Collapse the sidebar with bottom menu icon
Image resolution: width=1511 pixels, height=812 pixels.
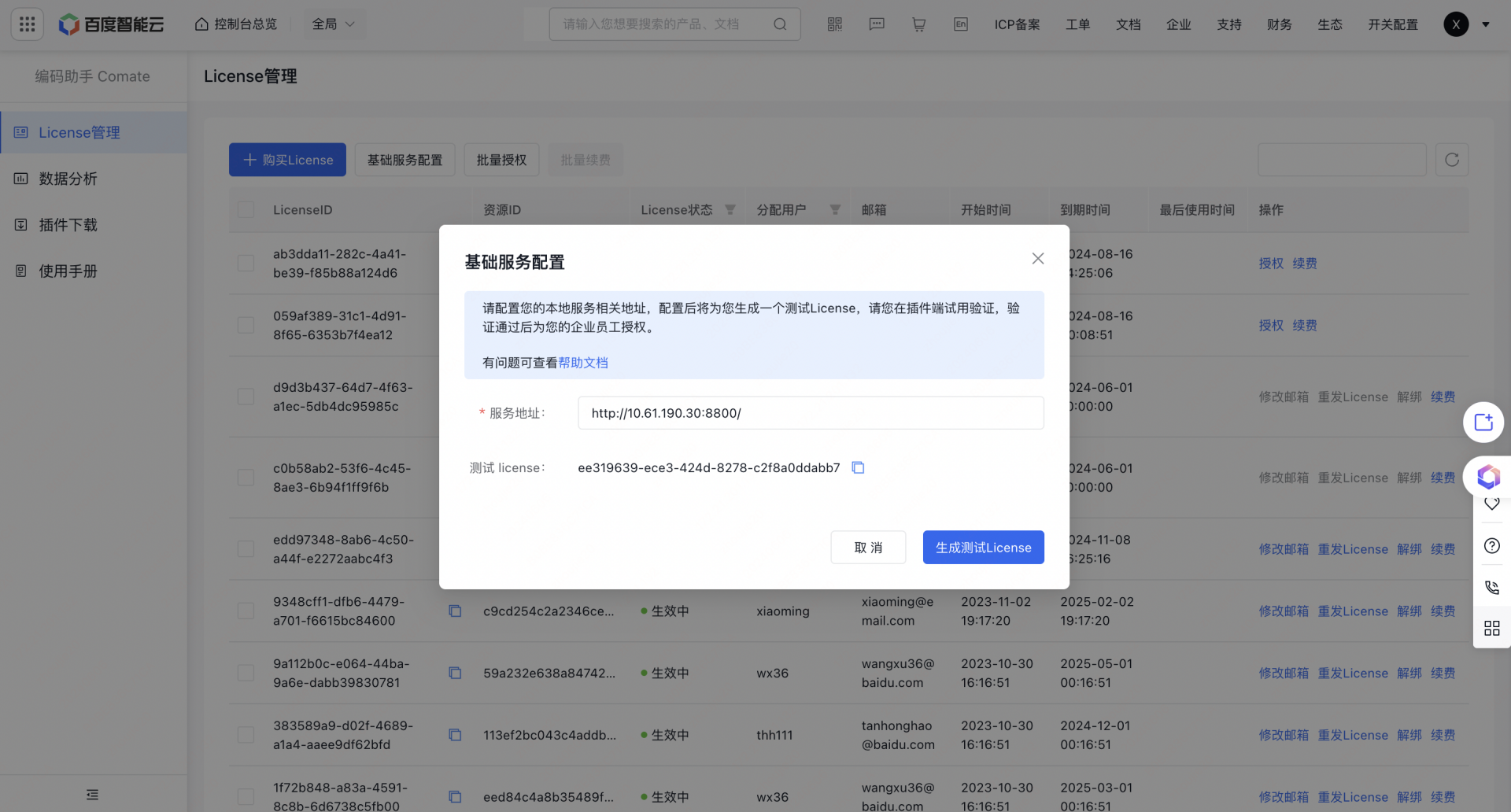click(93, 795)
